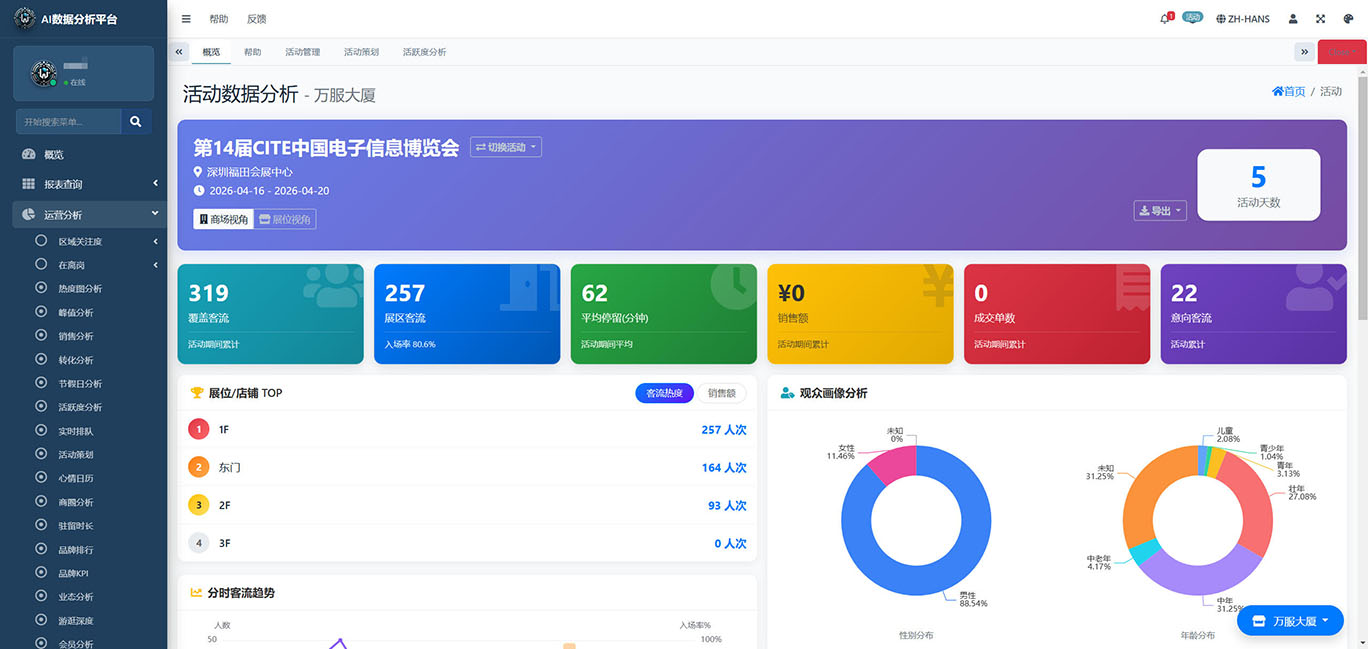Click the 5 活动天数 card

click(x=1258, y=185)
